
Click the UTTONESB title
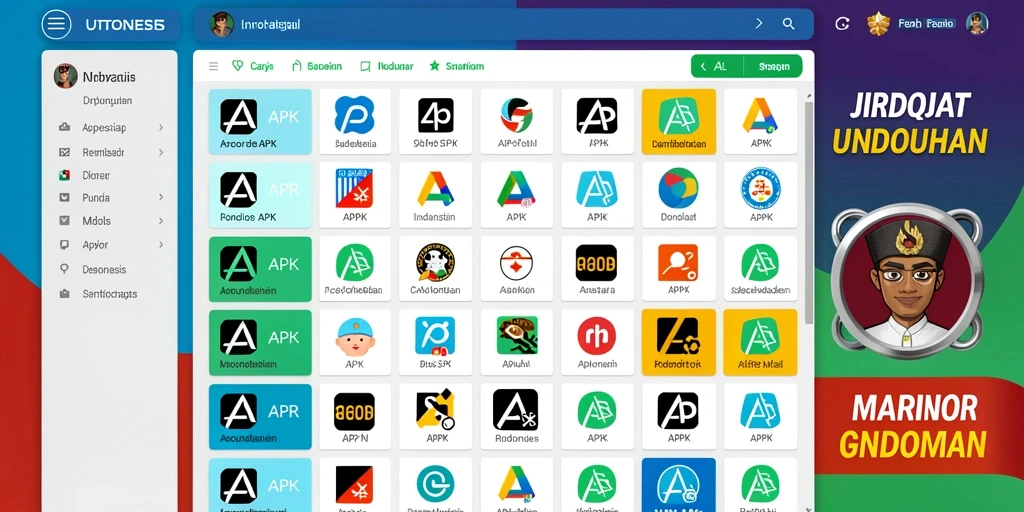(125, 25)
